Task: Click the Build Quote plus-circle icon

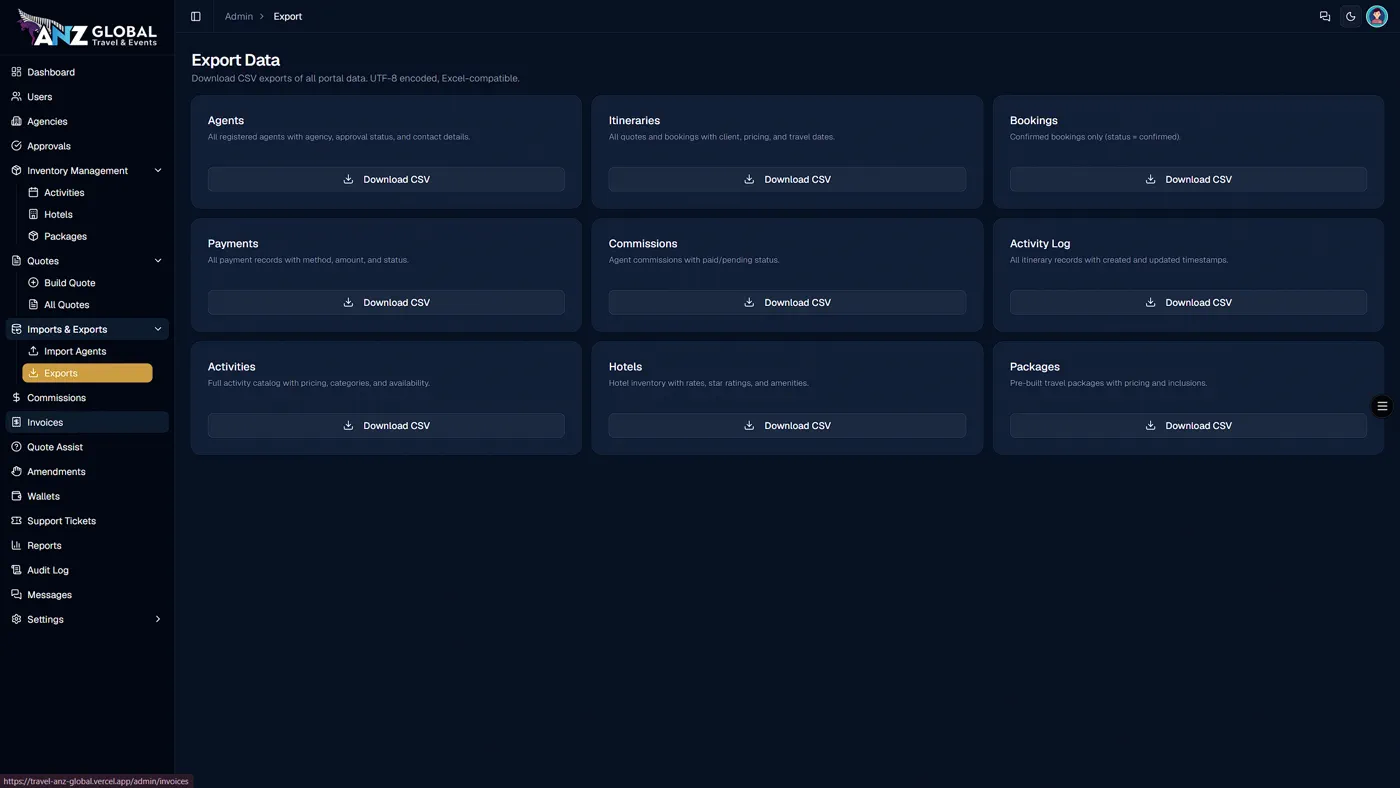Action: coord(33,283)
